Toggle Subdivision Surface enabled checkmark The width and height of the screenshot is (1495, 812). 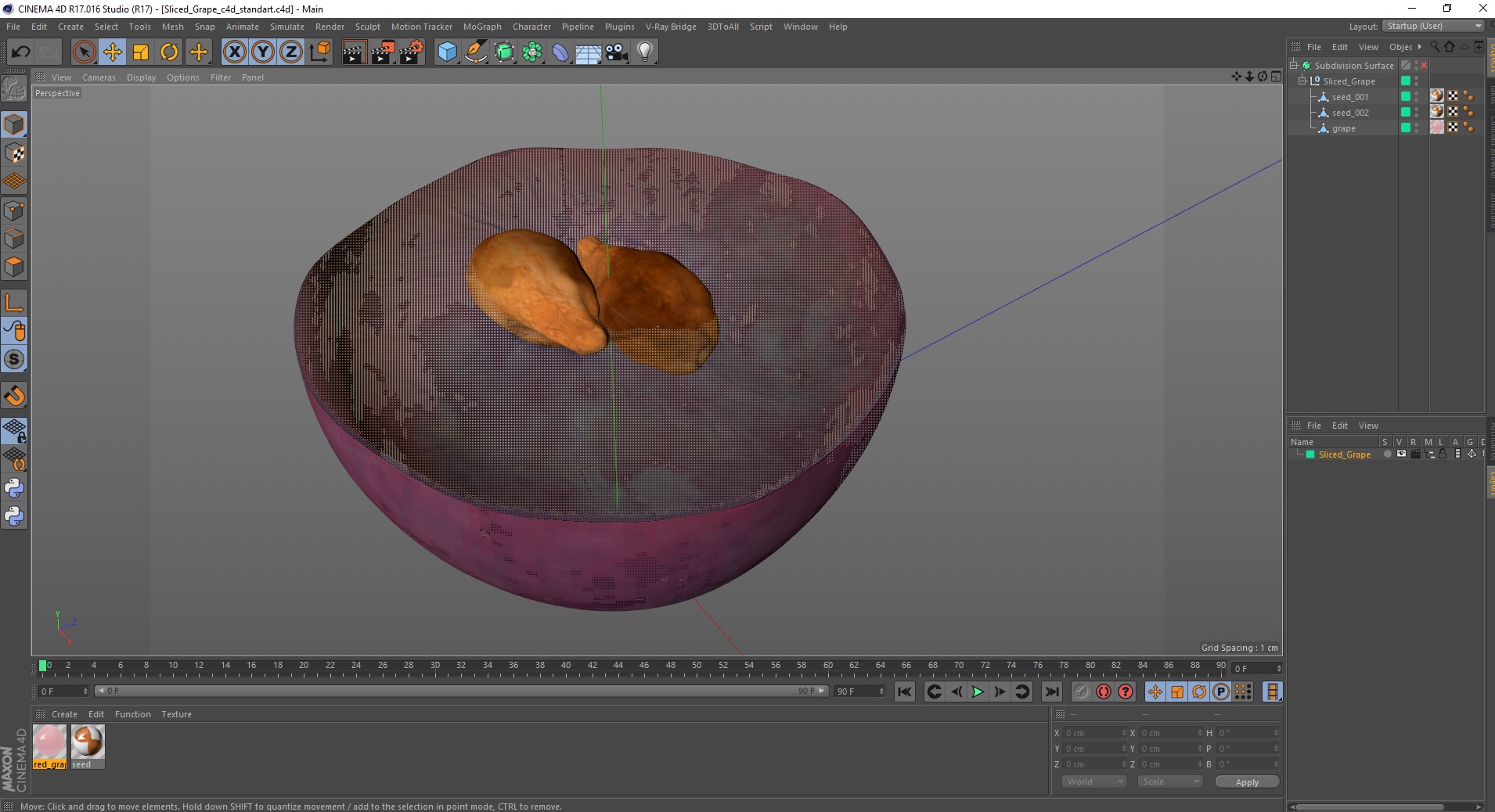point(1425,66)
